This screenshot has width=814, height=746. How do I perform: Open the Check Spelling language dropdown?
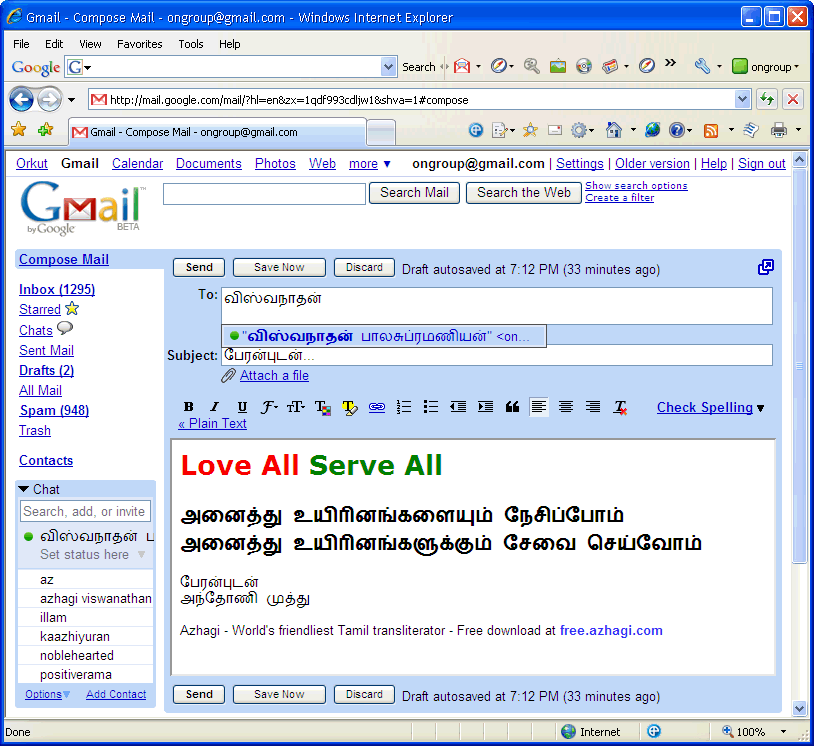[761, 409]
